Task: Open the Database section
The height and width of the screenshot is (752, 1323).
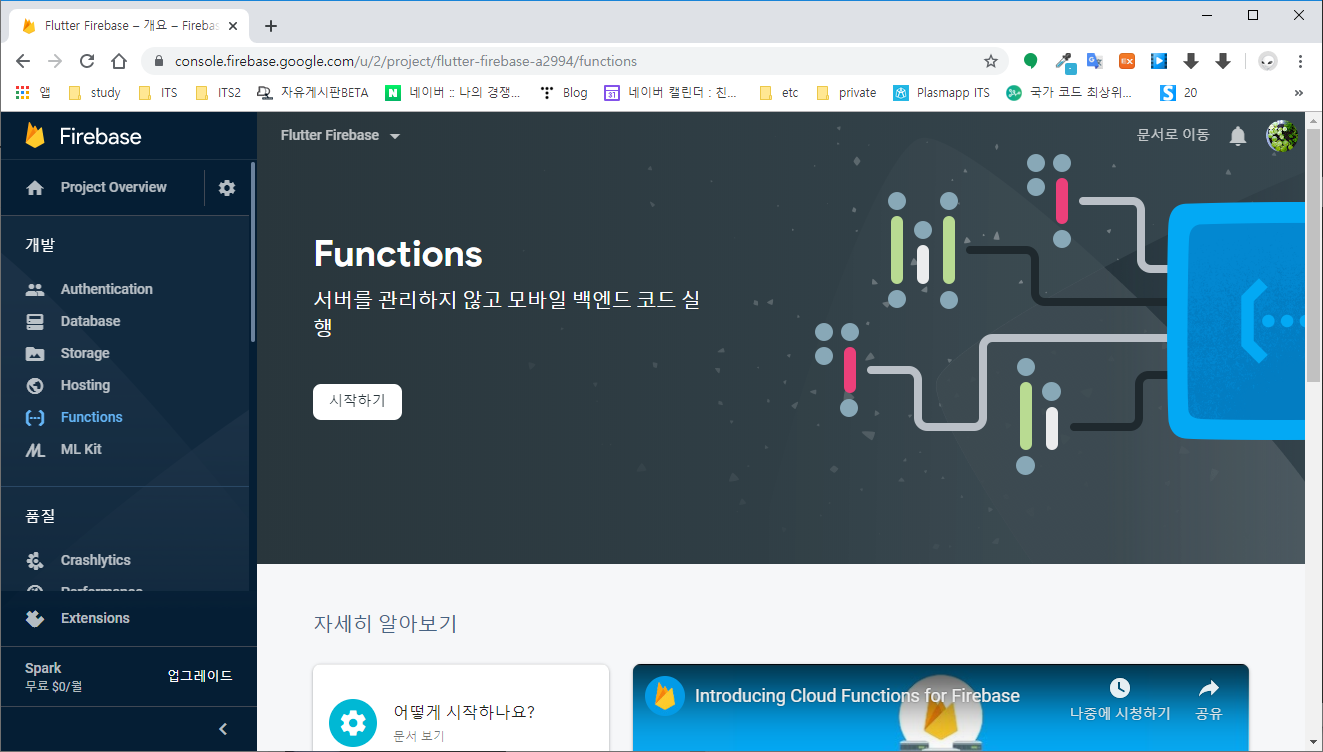Action: 90,321
